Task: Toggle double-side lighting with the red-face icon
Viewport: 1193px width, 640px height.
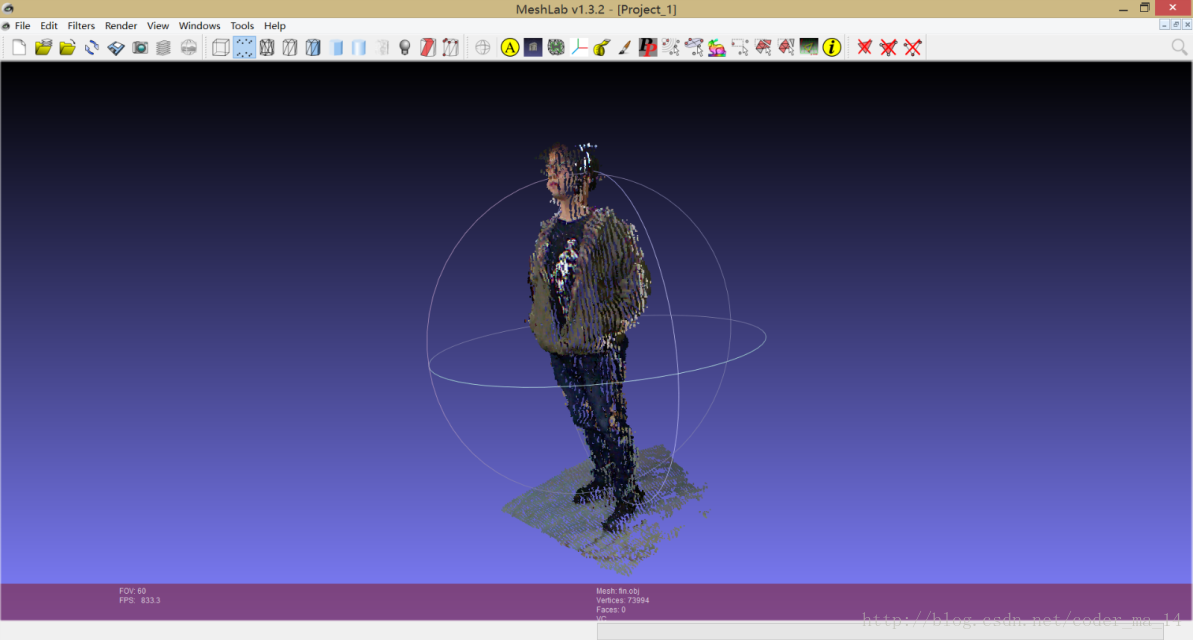Action: pyautogui.click(x=428, y=48)
